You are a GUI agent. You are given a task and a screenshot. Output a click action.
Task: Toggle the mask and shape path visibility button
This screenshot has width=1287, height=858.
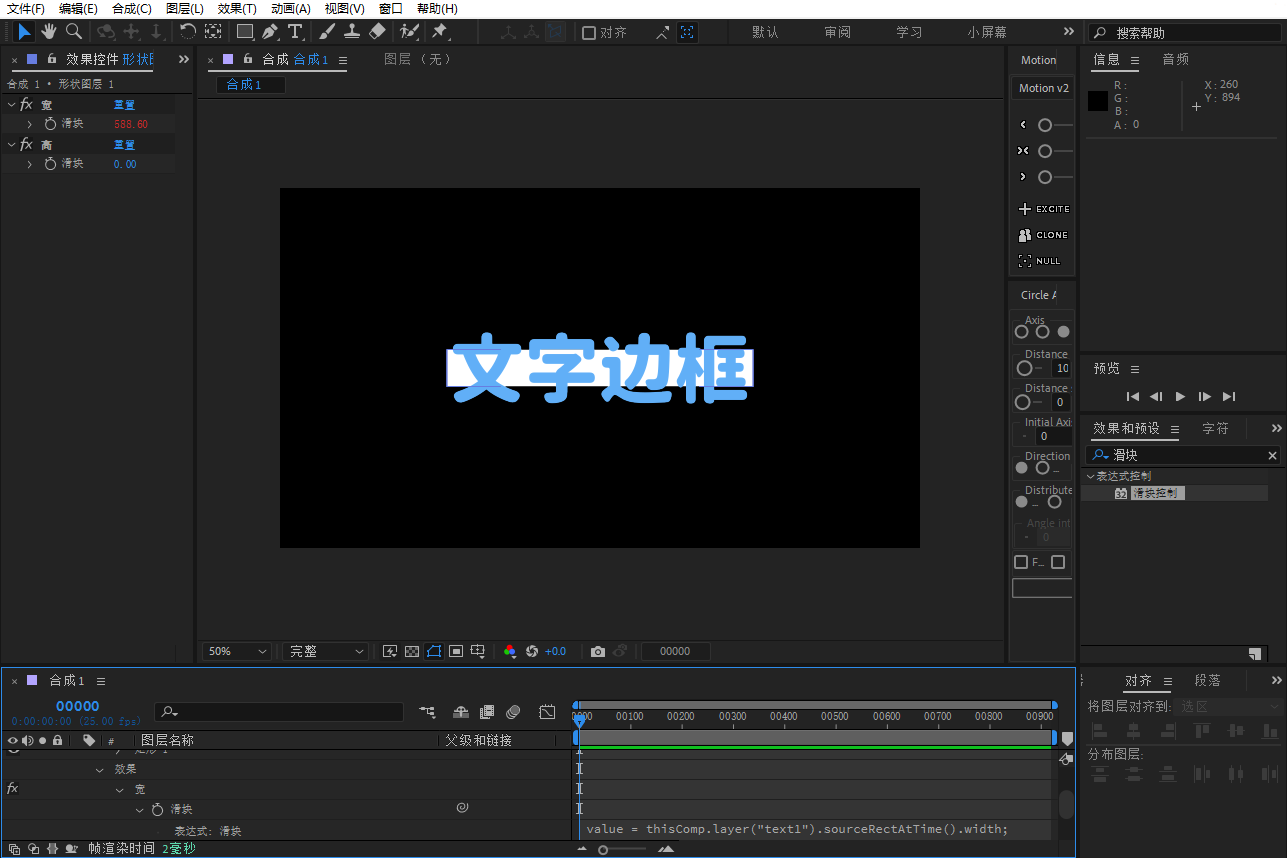[434, 651]
